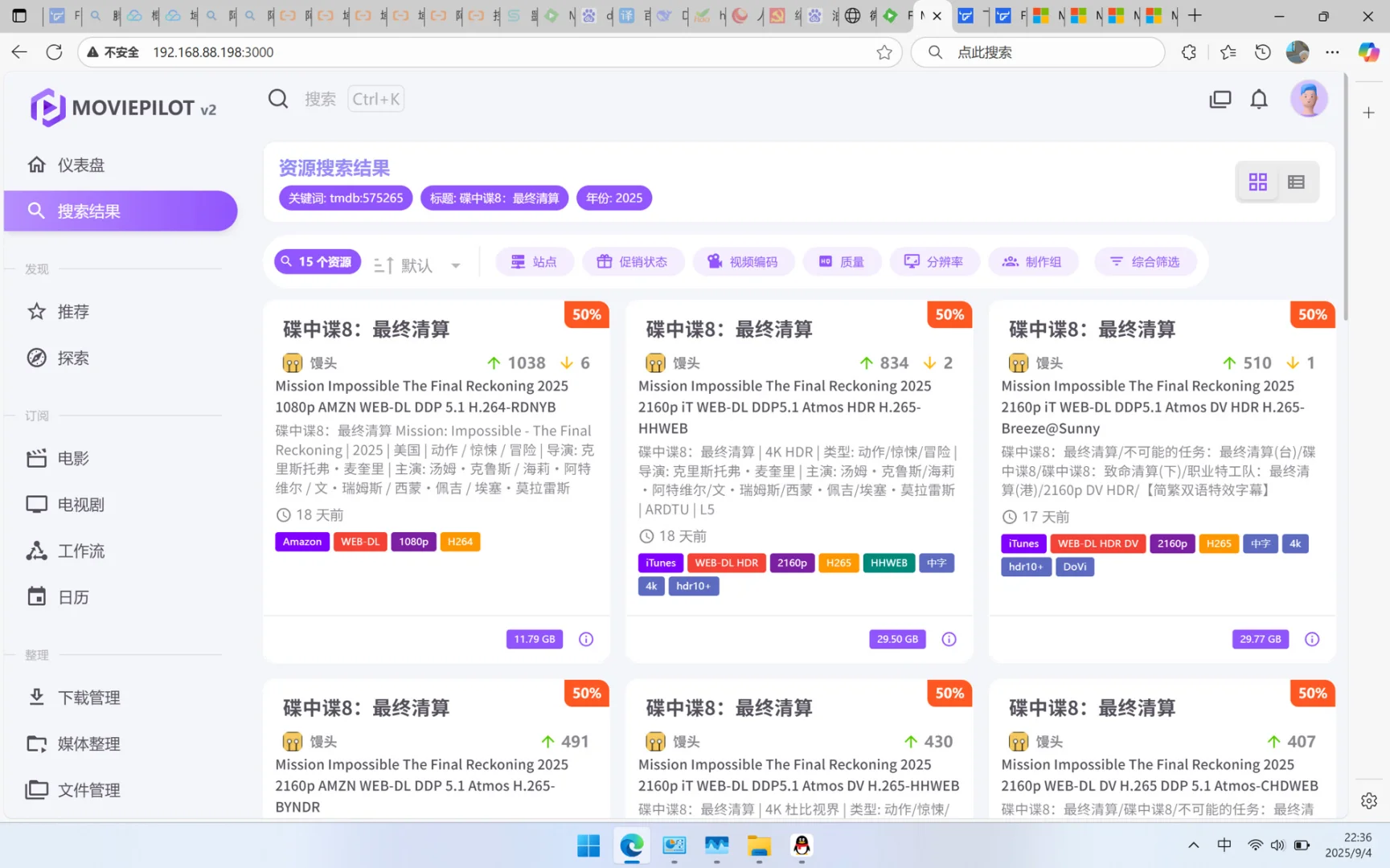The height and width of the screenshot is (868, 1390).
Task: Open browser history icon
Action: click(1263, 52)
